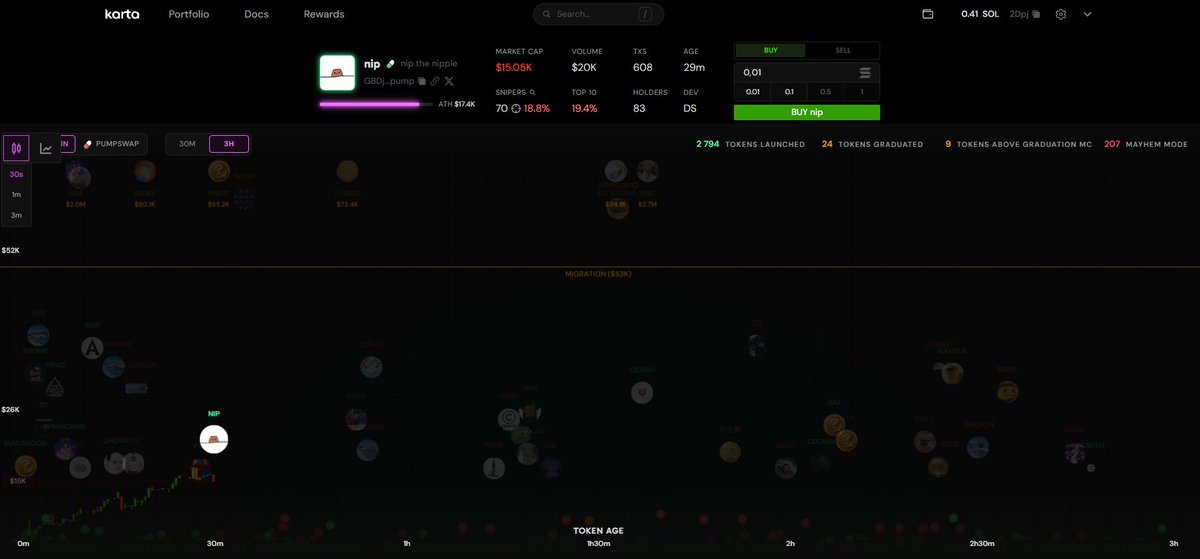Image resolution: width=1200 pixels, height=559 pixels.
Task: Click the green BUY nip button
Action: (807, 112)
